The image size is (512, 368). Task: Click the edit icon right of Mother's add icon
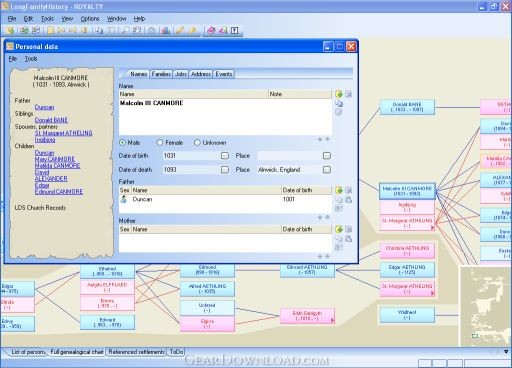pyautogui.click(x=349, y=229)
